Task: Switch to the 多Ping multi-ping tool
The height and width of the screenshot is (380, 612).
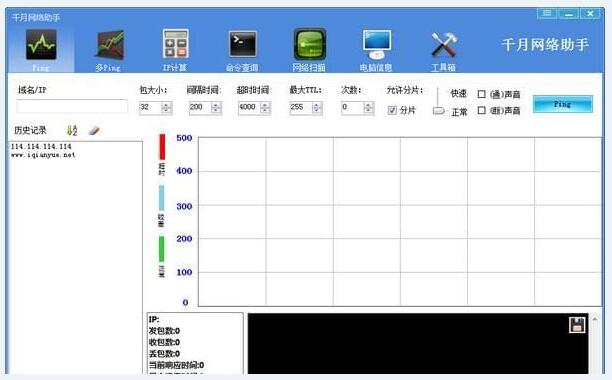Action: coord(109,45)
